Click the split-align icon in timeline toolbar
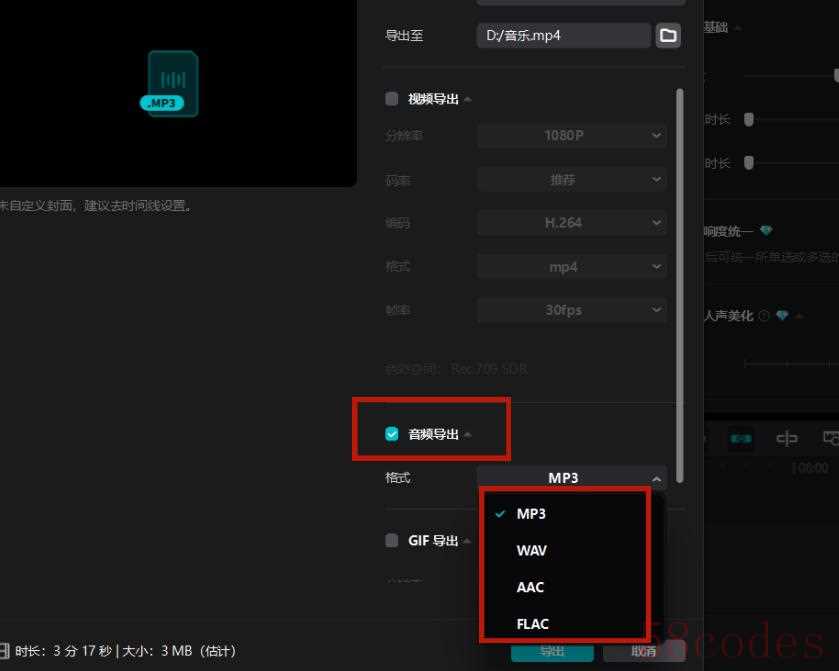The height and width of the screenshot is (671, 839). tap(787, 438)
